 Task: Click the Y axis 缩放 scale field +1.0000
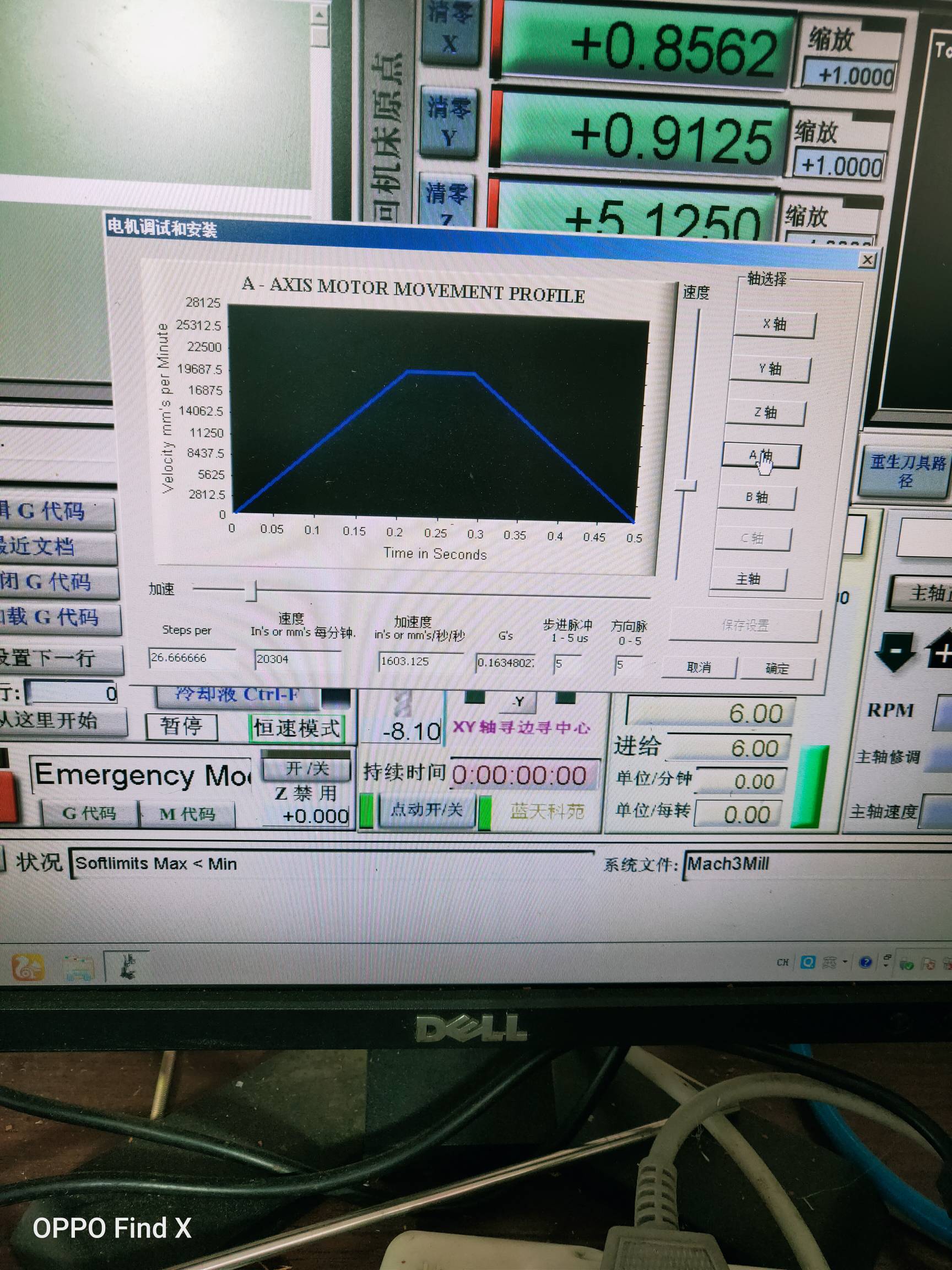pyautogui.click(x=839, y=165)
